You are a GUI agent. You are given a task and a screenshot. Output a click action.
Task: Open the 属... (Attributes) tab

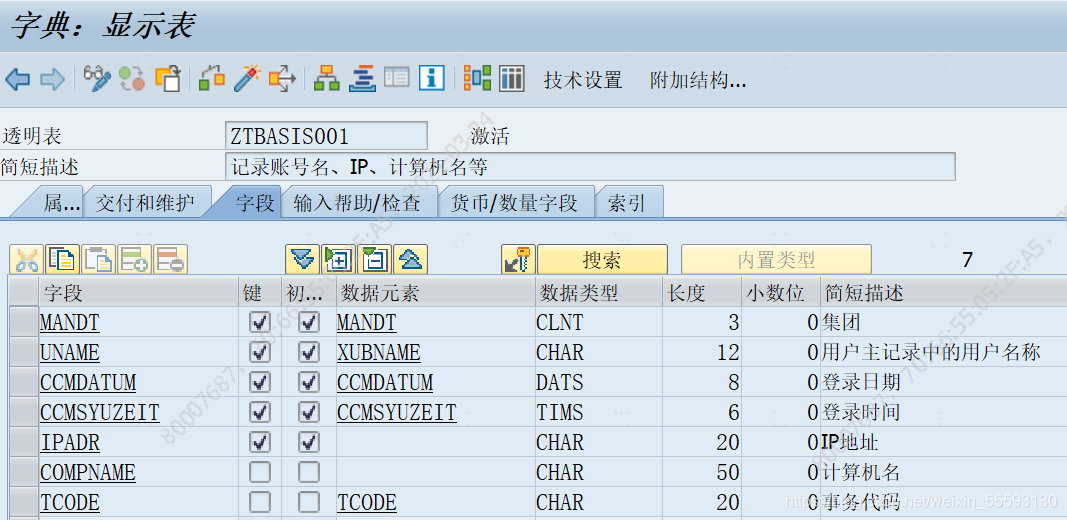(x=59, y=202)
